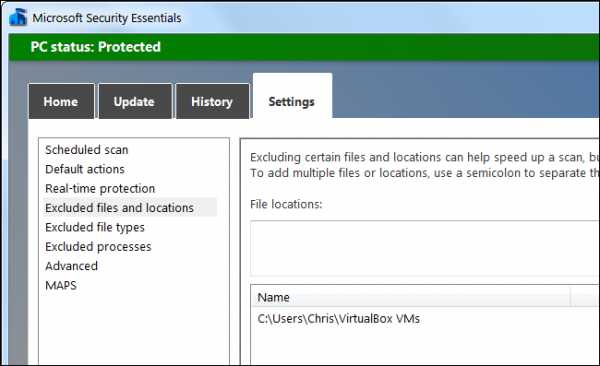This screenshot has height=366, width=600.
Task: Click the PC status: Protected banner
Action: pyautogui.click(x=304, y=47)
